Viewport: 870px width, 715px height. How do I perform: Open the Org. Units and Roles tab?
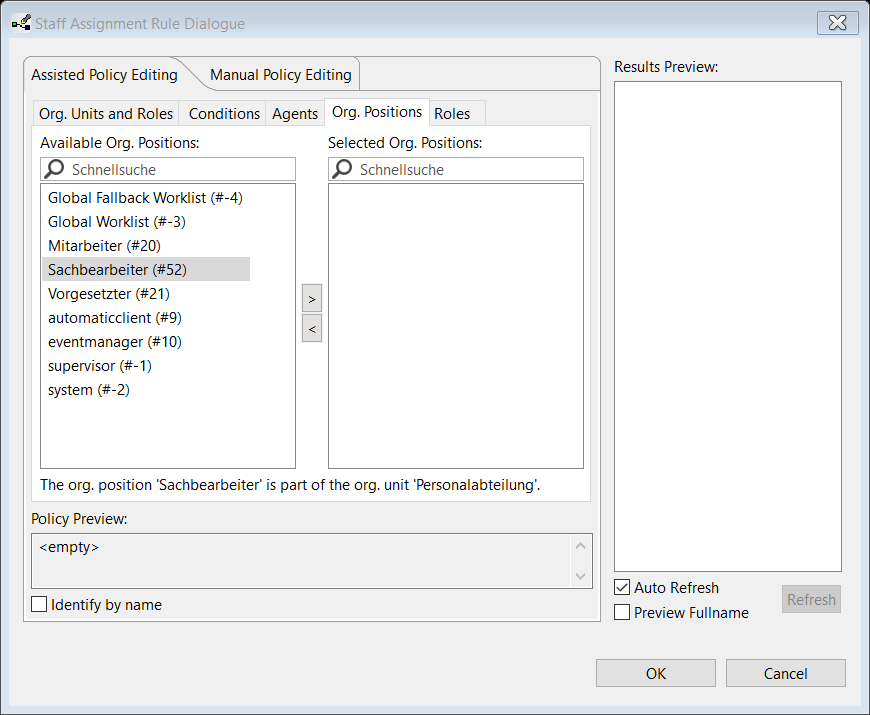point(106,114)
